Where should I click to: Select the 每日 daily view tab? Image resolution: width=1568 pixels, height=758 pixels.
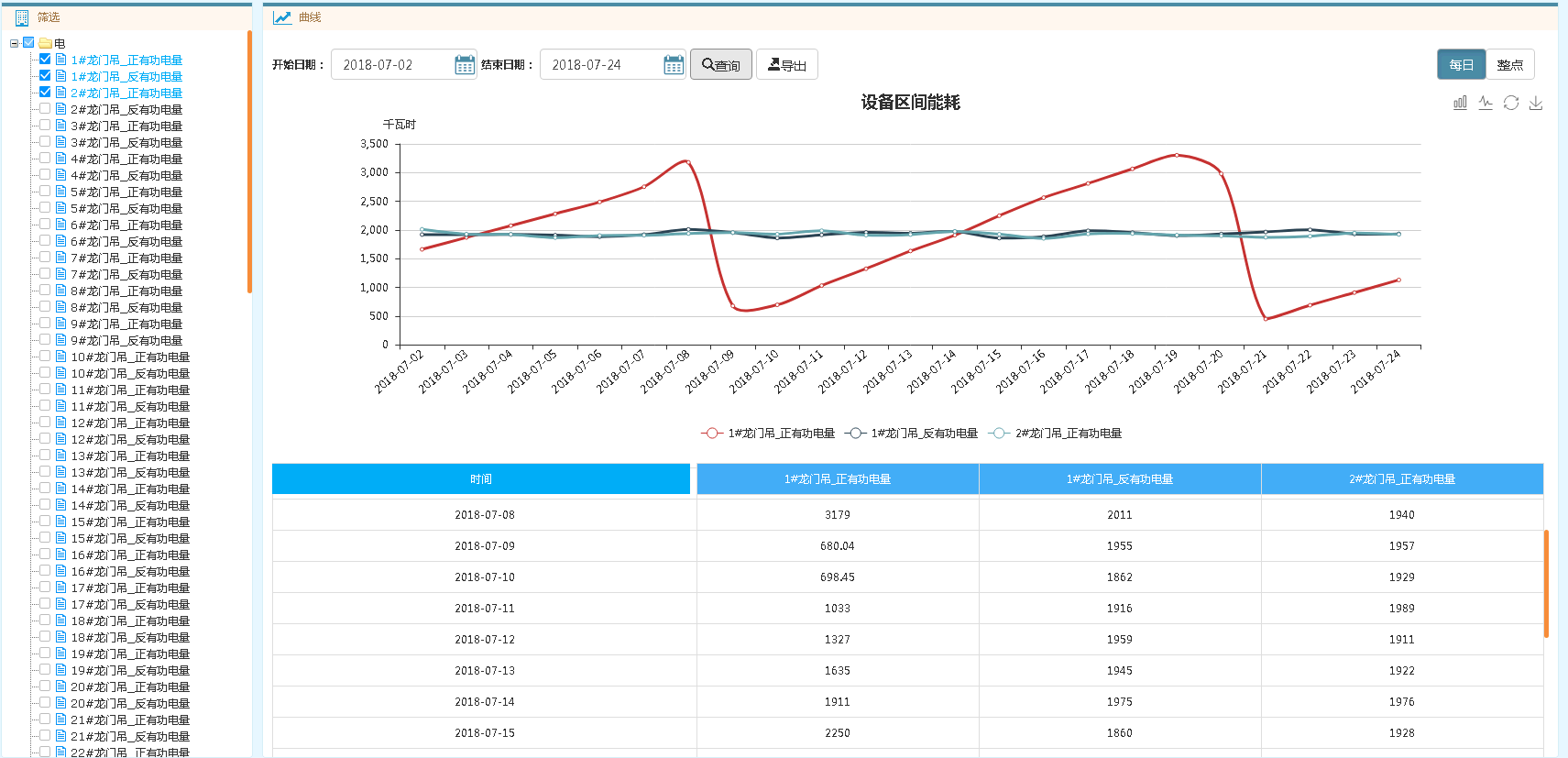(1461, 64)
